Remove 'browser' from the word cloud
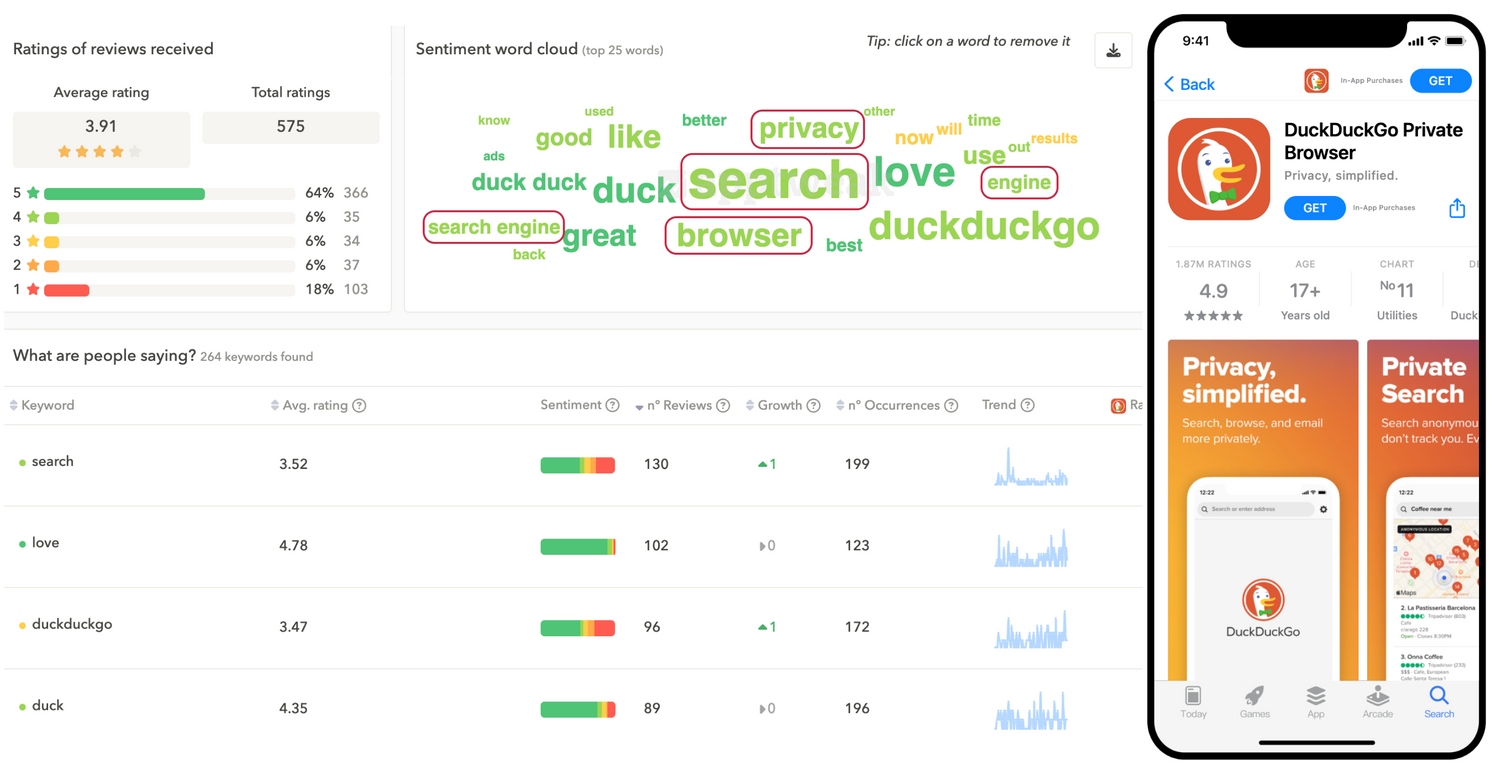The height and width of the screenshot is (774, 1500). (738, 235)
